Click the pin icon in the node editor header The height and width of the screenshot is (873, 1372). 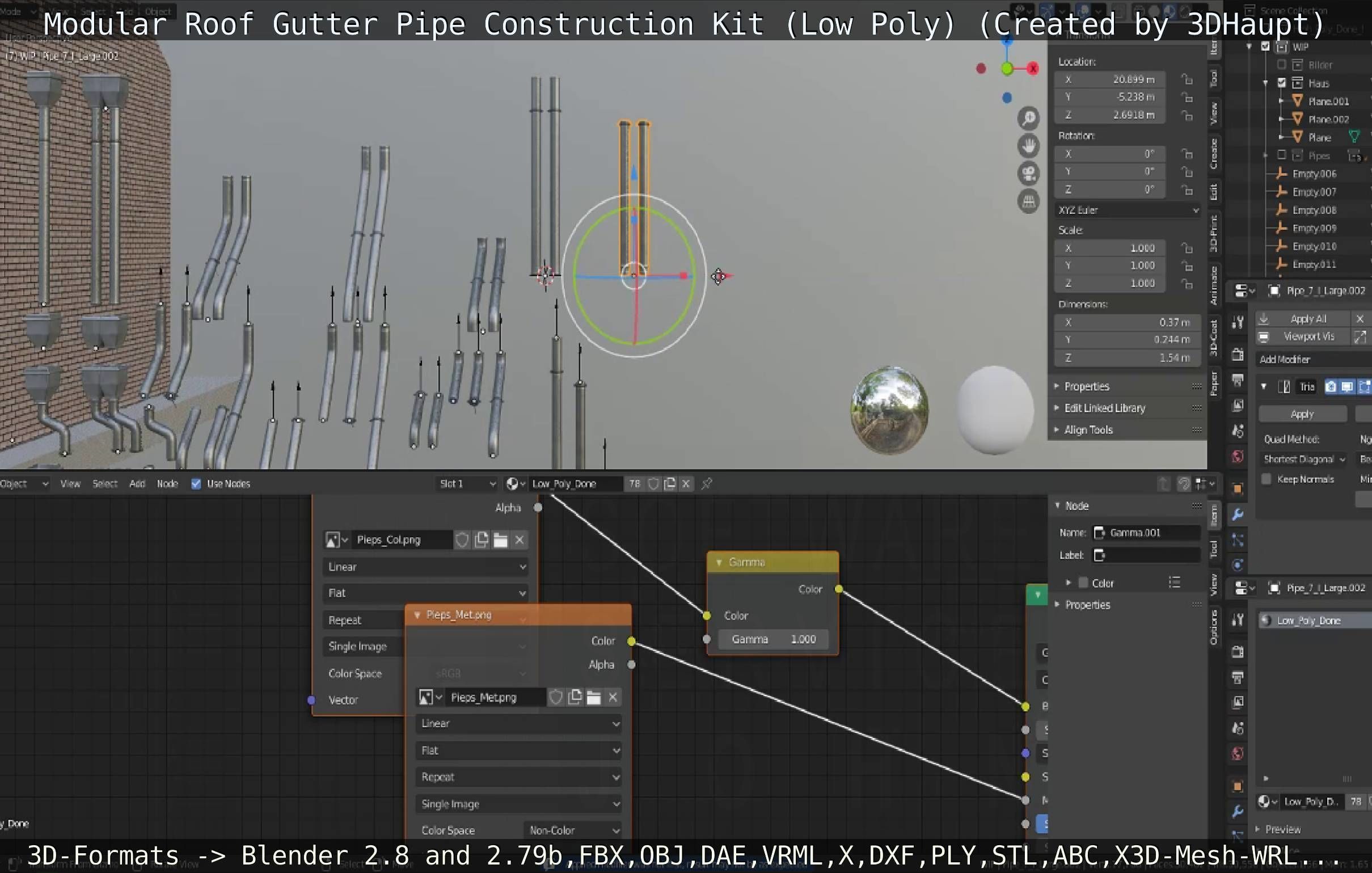click(x=707, y=484)
